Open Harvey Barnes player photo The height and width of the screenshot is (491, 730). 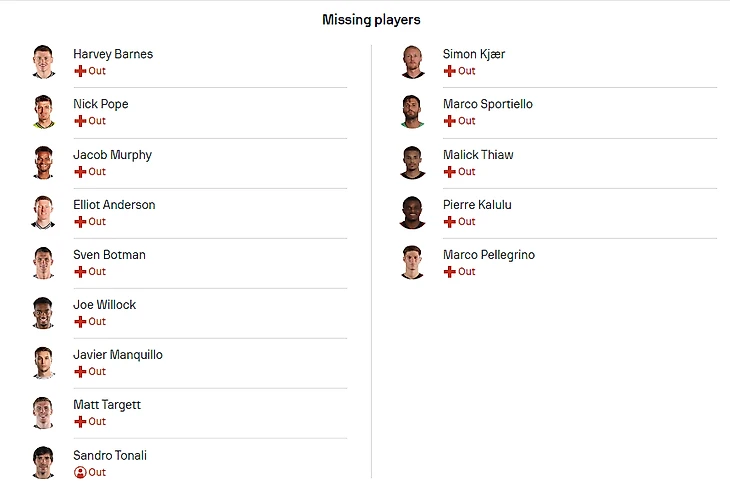tap(42, 62)
